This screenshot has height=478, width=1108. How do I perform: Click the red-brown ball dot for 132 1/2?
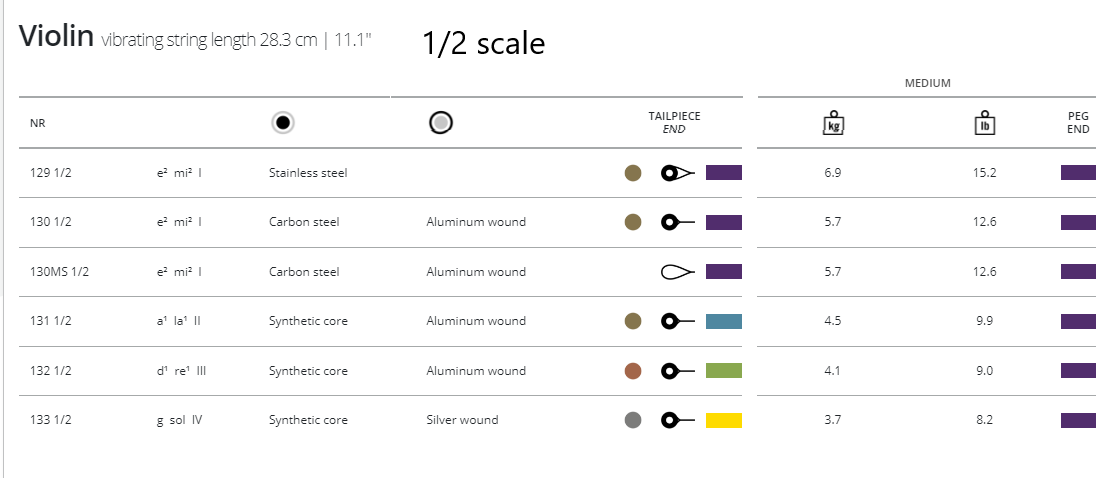click(632, 371)
